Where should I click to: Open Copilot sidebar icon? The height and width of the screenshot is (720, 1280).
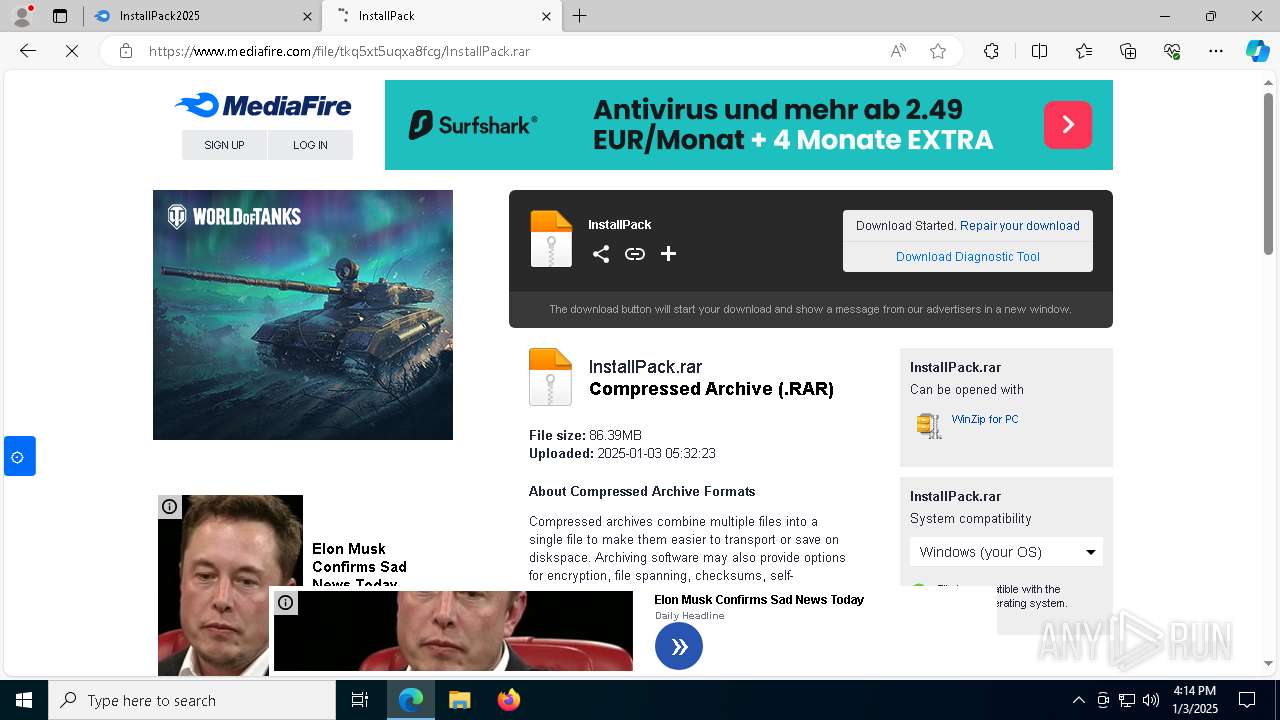(x=1257, y=51)
